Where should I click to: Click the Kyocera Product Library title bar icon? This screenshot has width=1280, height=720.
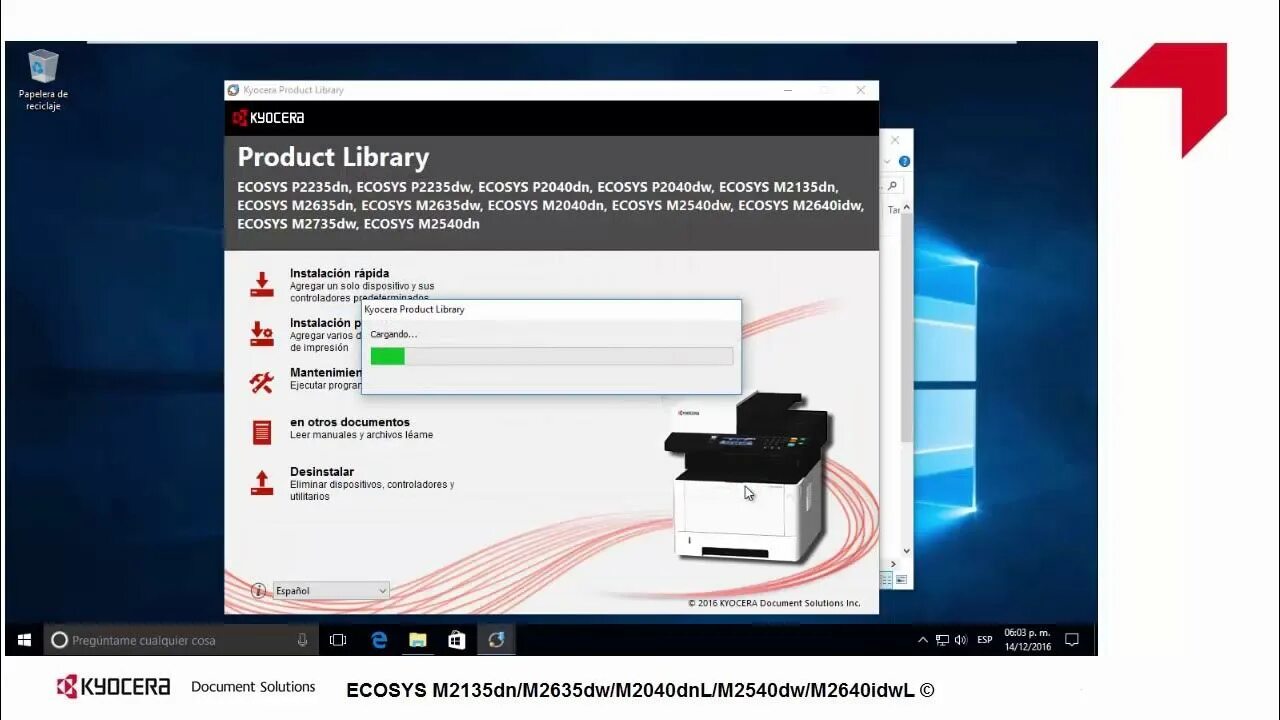pos(233,90)
